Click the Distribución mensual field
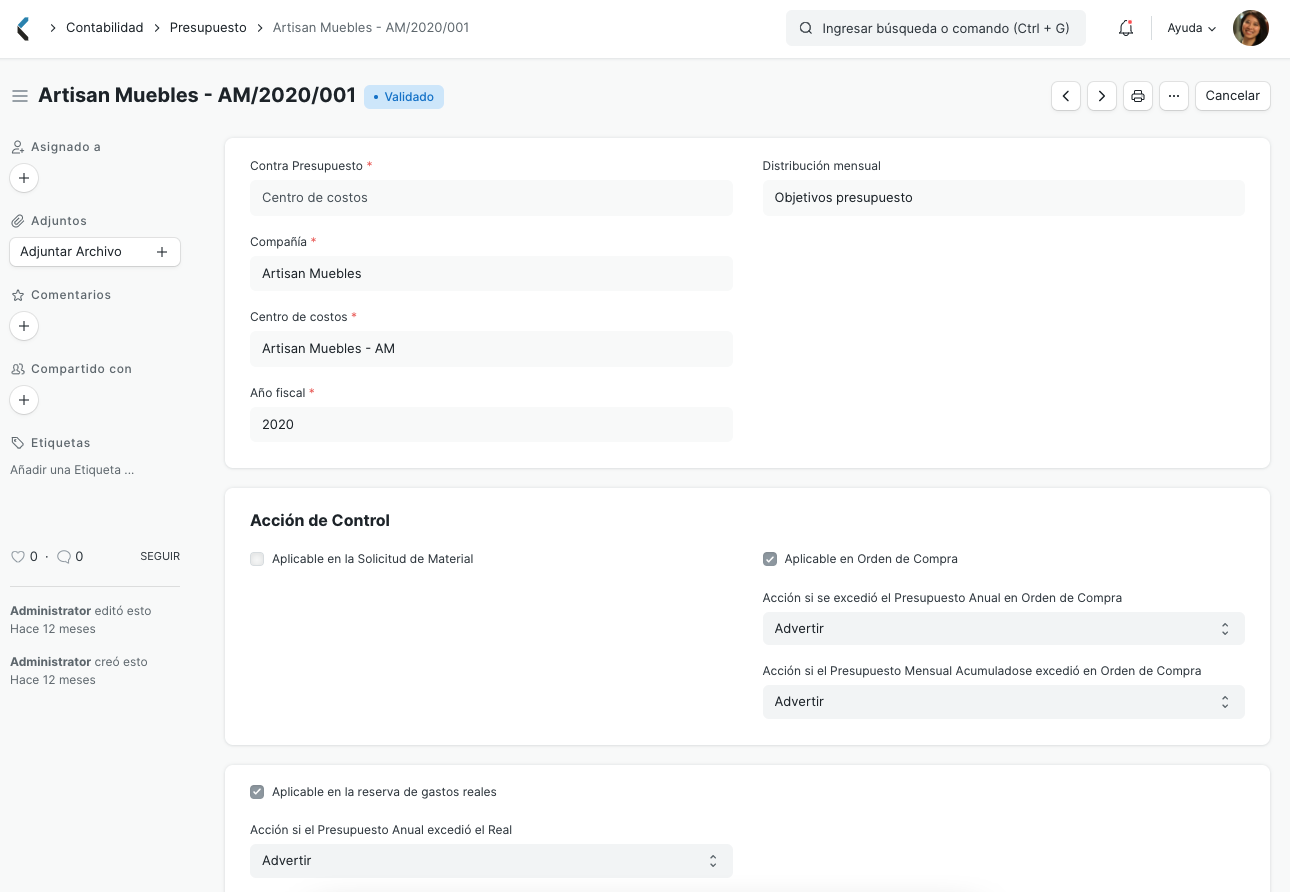 coord(1003,198)
